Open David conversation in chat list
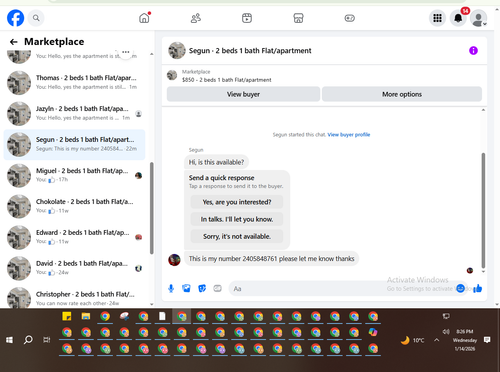The width and height of the screenshot is (500, 372). [74, 268]
